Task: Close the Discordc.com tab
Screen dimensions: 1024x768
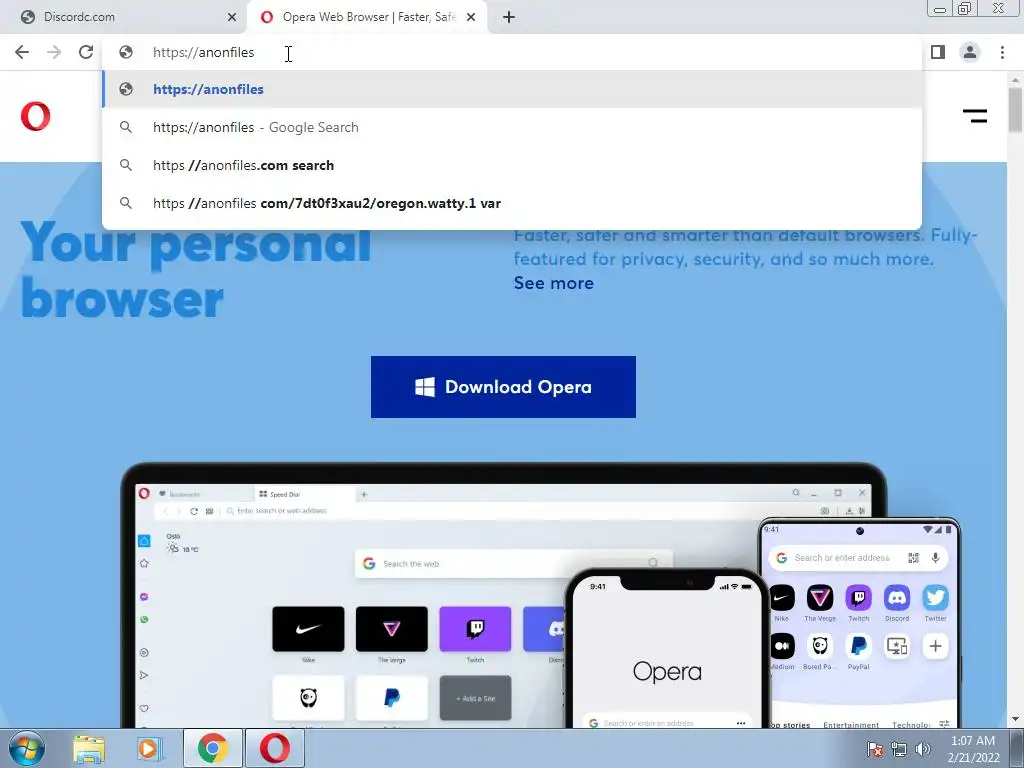Action: coord(232,17)
